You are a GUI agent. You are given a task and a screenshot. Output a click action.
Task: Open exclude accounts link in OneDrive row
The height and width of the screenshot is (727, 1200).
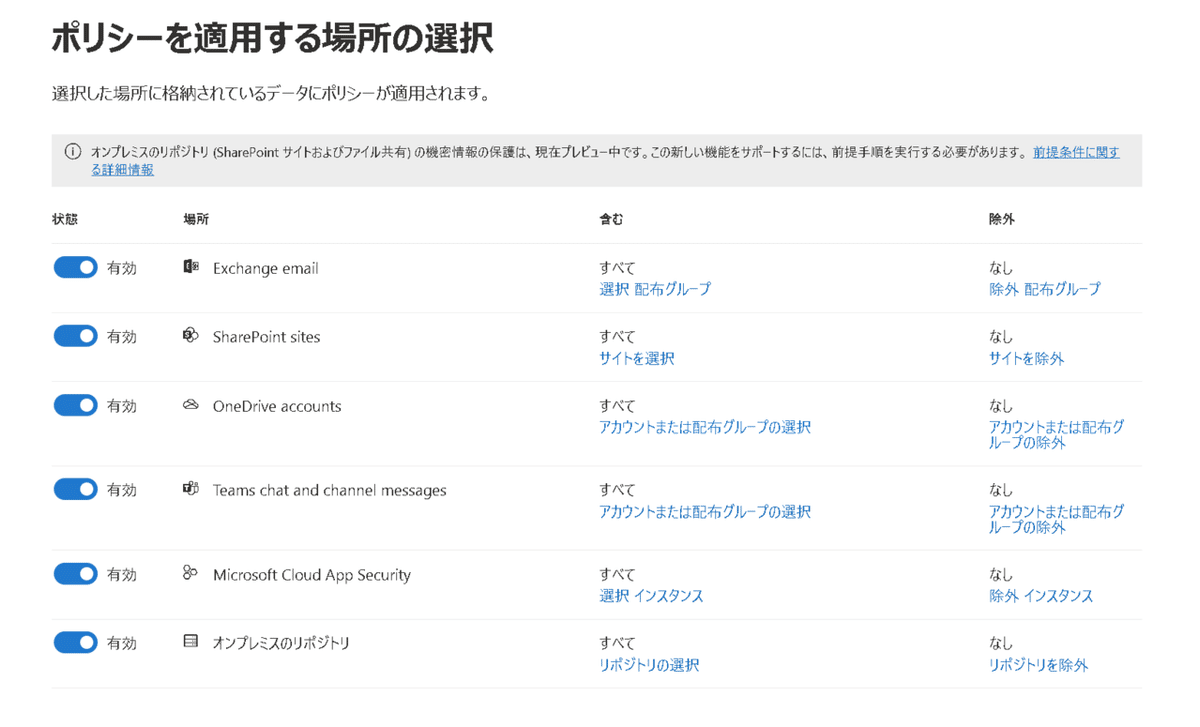tap(1057, 434)
